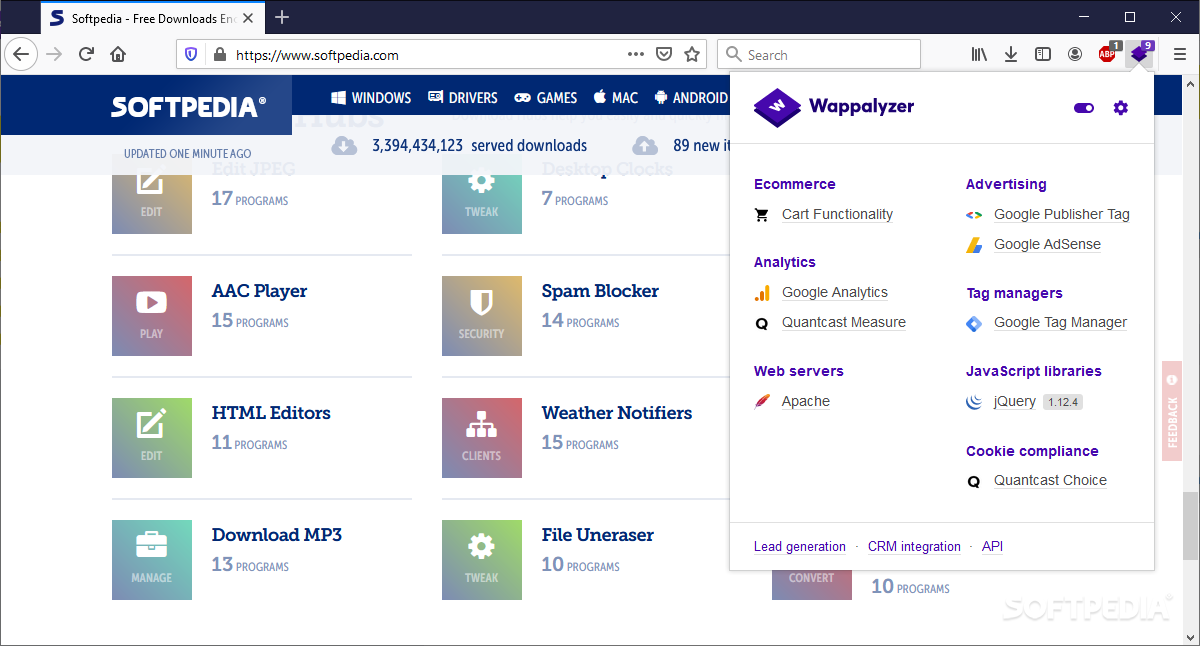Open the Google Publisher Tag link
This screenshot has width=1200, height=646.
click(1062, 214)
